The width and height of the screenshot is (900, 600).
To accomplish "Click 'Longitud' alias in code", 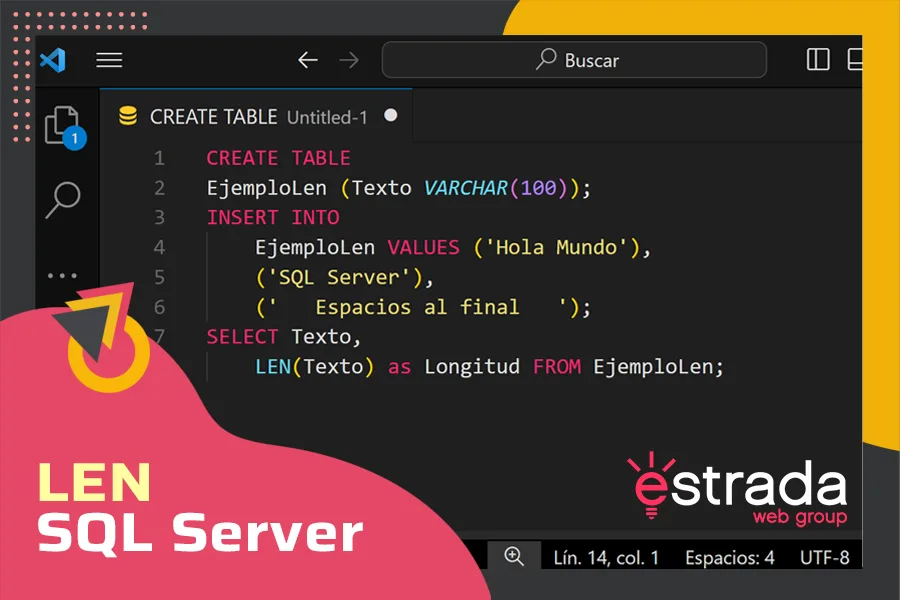I will coord(472,367).
